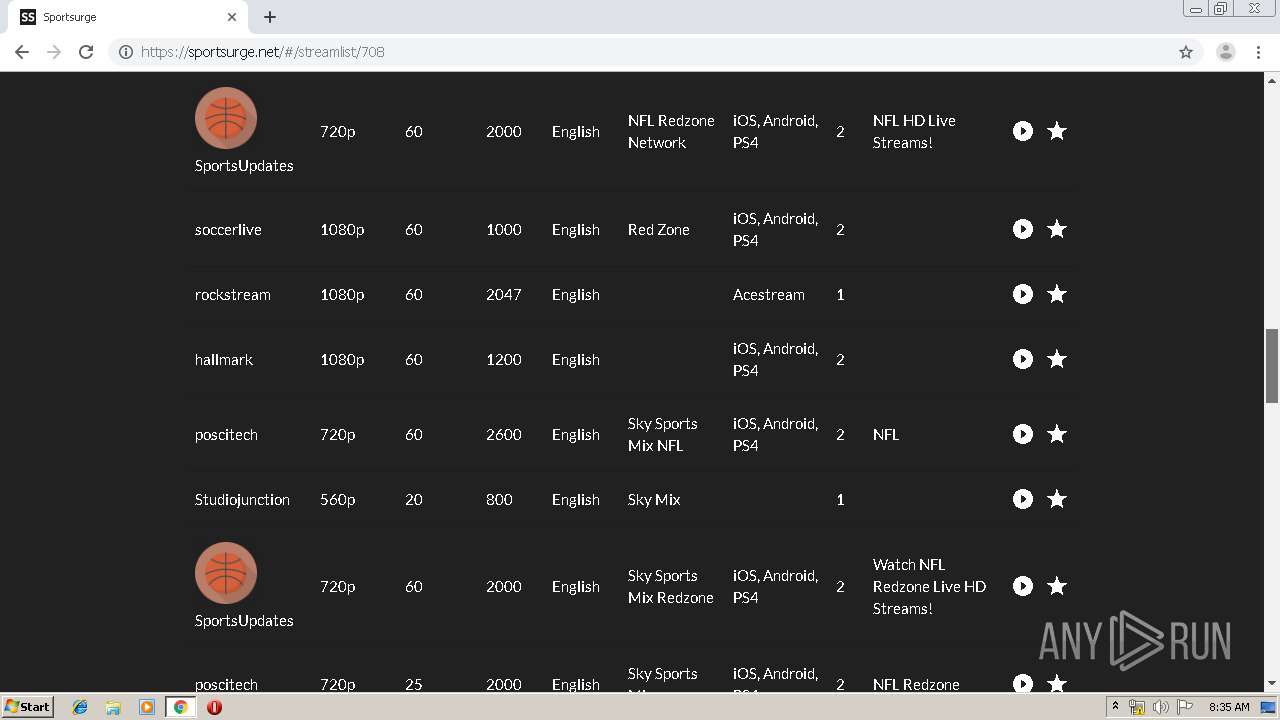Launch Internet Explorer from taskbar
Viewport: 1280px width, 720px height.
80,707
